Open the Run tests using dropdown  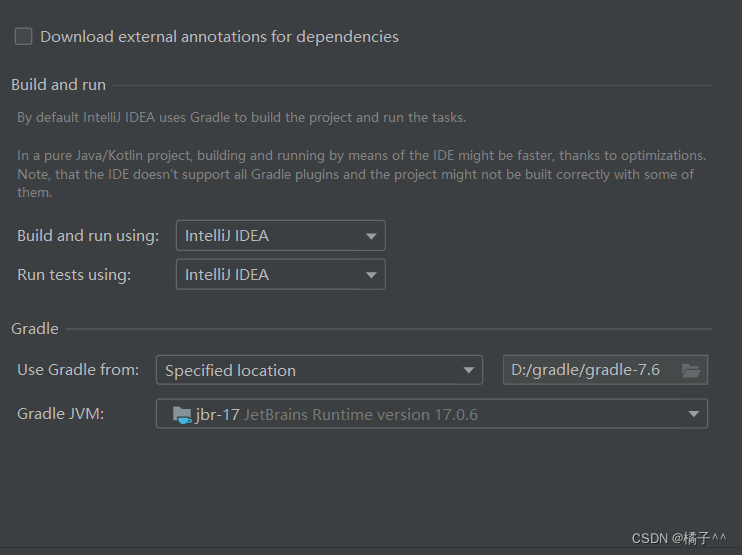pyautogui.click(x=281, y=274)
